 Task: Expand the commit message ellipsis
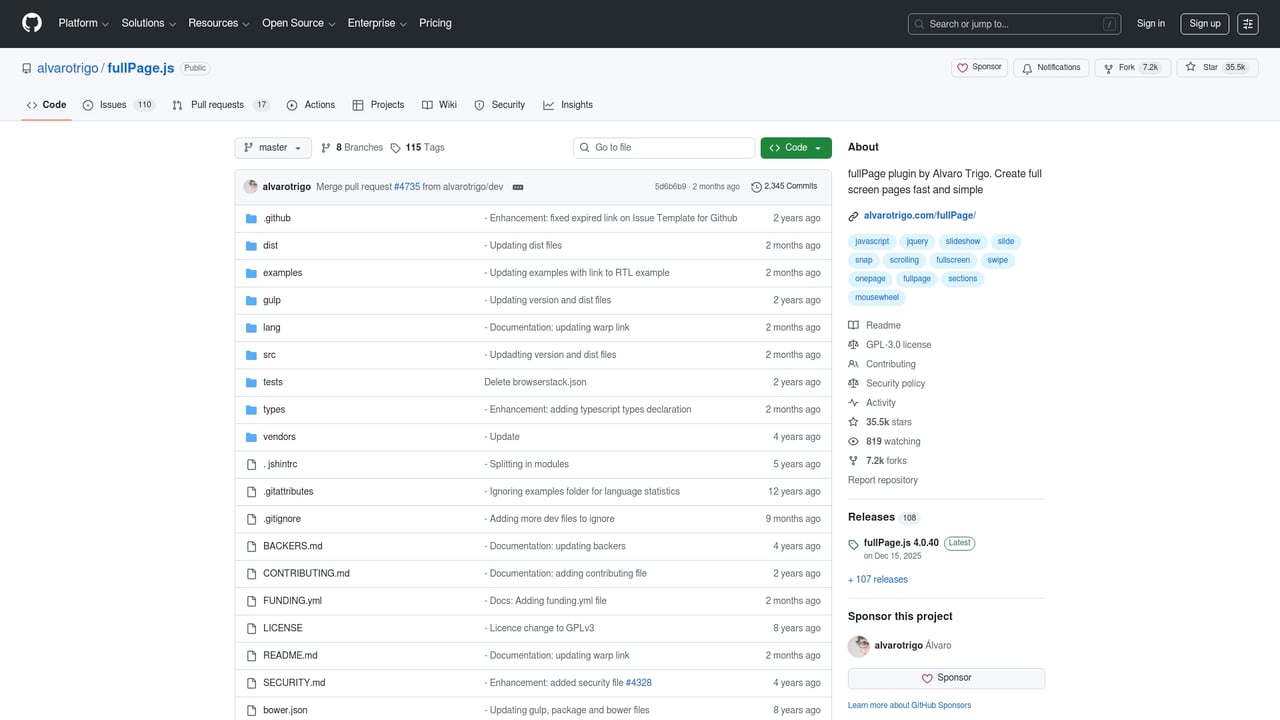tap(518, 186)
